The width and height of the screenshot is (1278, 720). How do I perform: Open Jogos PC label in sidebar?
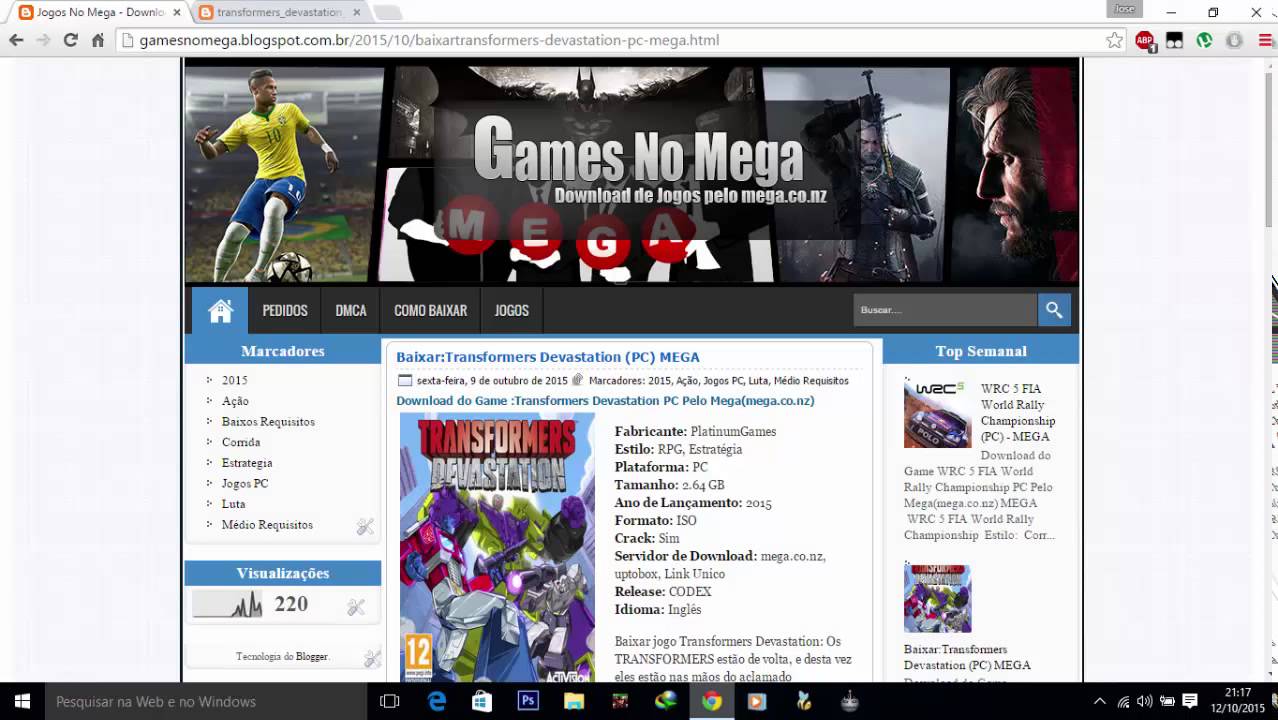pyautogui.click(x=245, y=484)
